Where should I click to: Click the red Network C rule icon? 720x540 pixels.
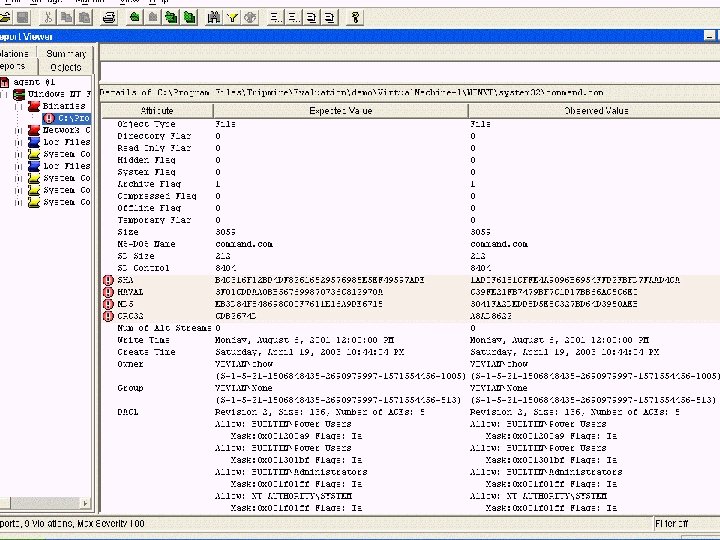click(34, 130)
